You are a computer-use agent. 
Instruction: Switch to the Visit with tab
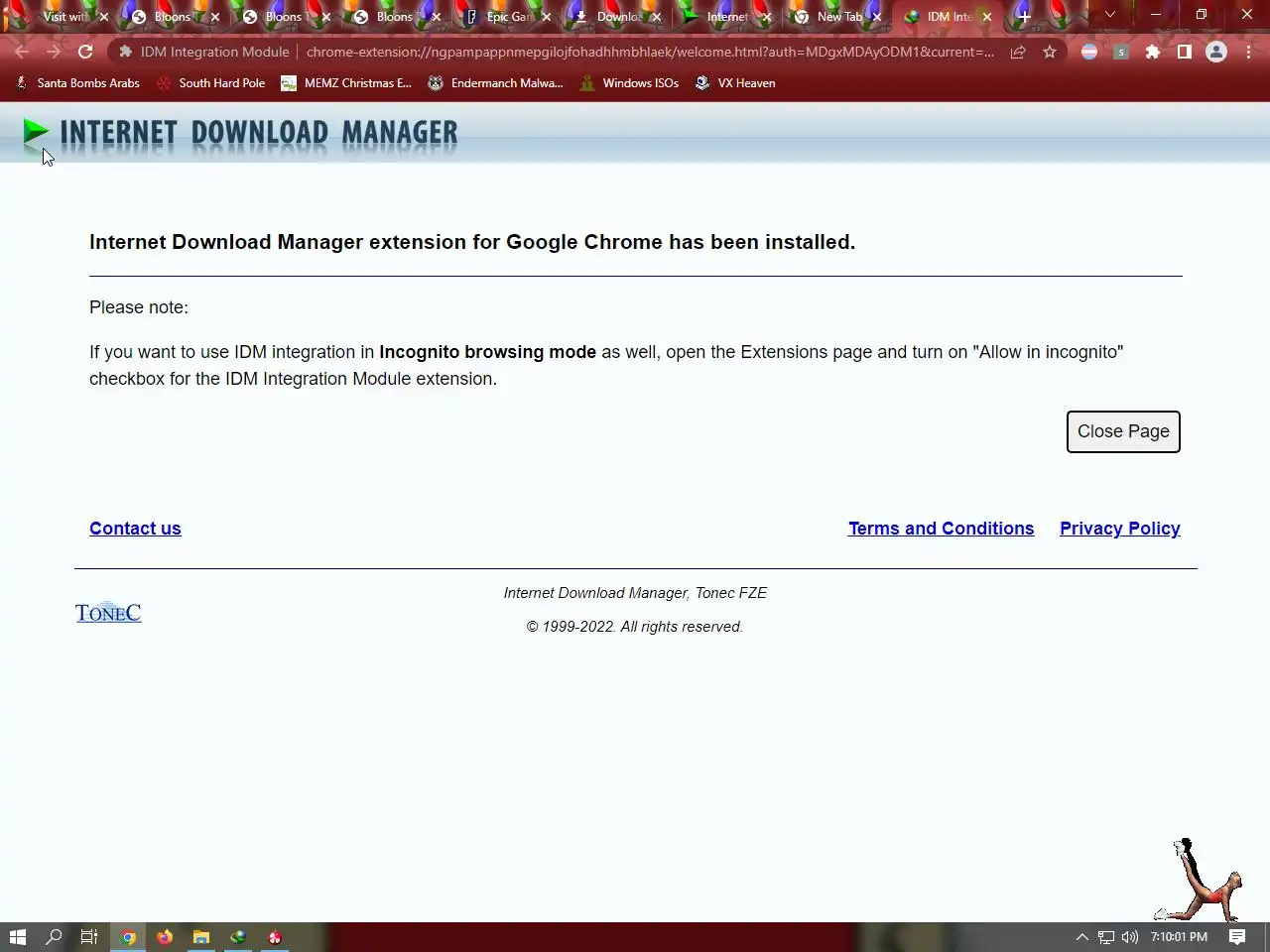click(63, 17)
